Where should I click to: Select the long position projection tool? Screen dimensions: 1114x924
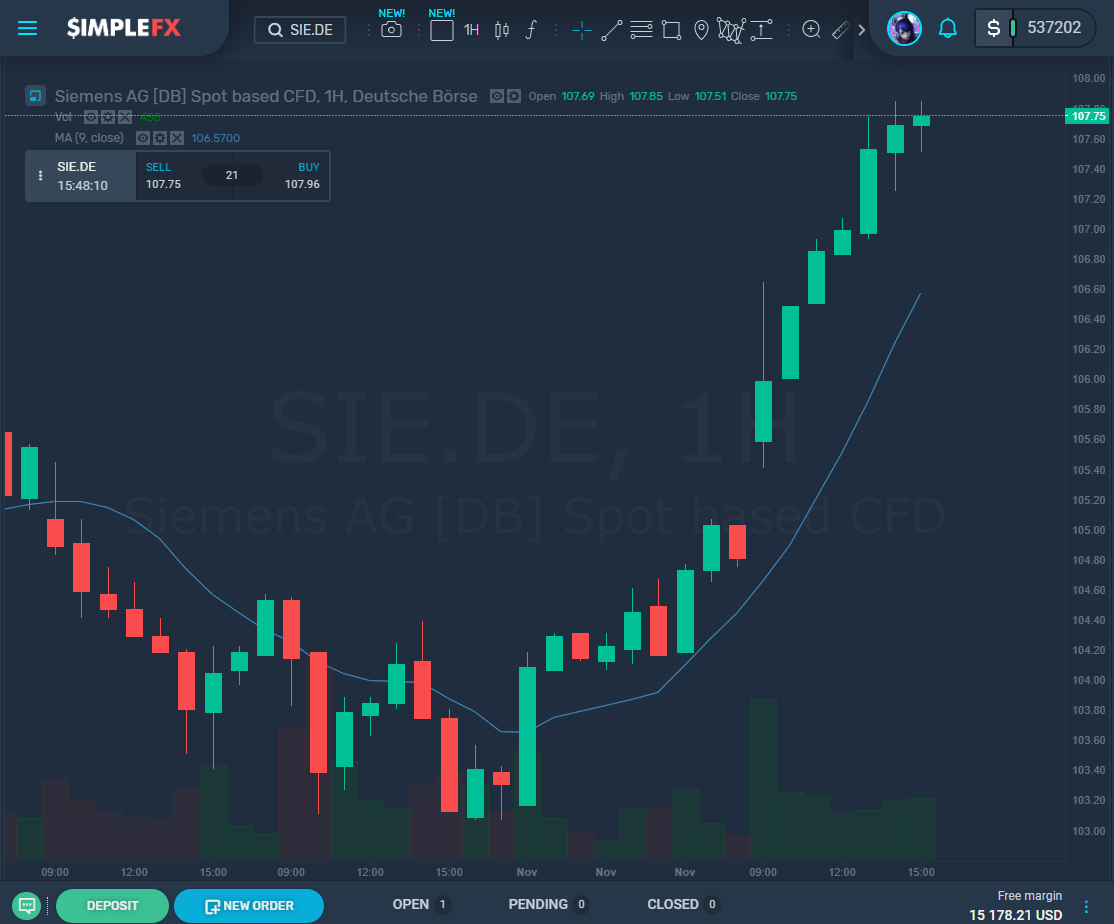(x=762, y=29)
